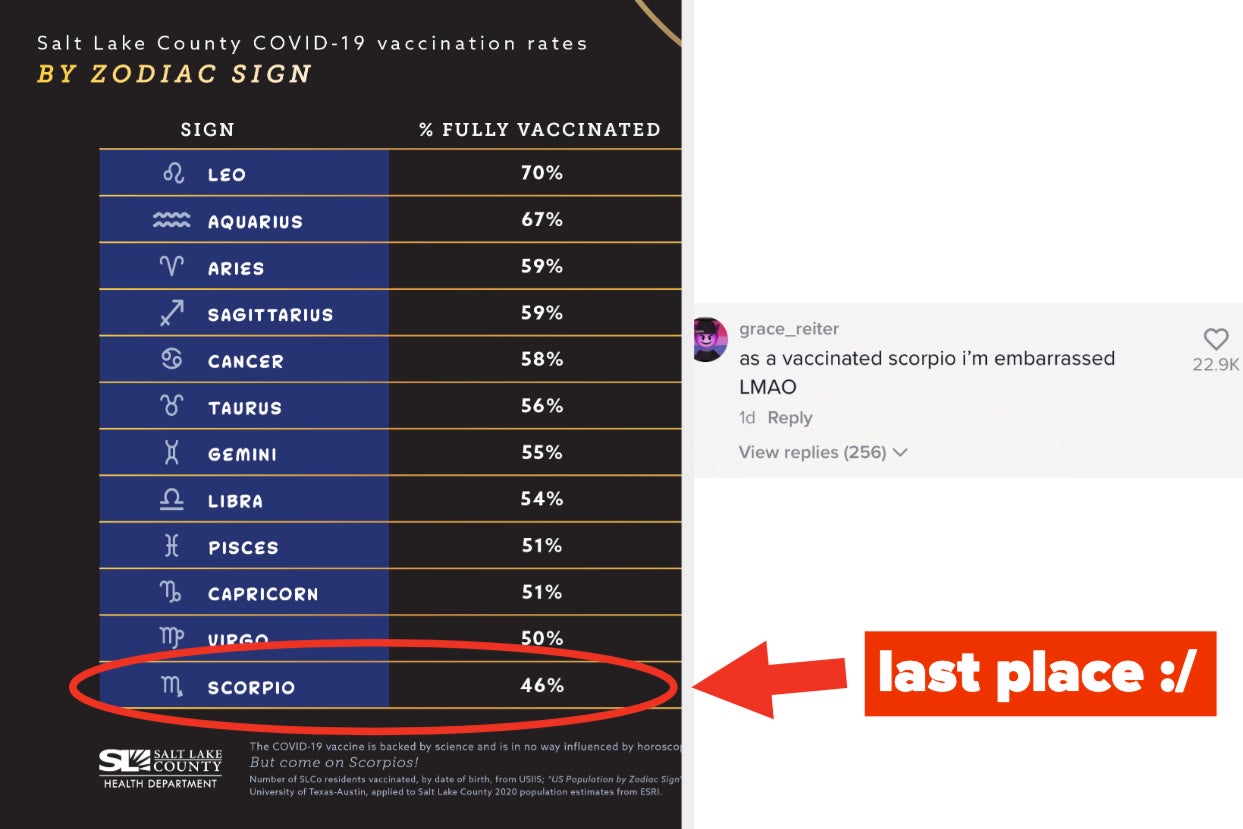Click the Pisces zodiac symbol icon

(172, 546)
